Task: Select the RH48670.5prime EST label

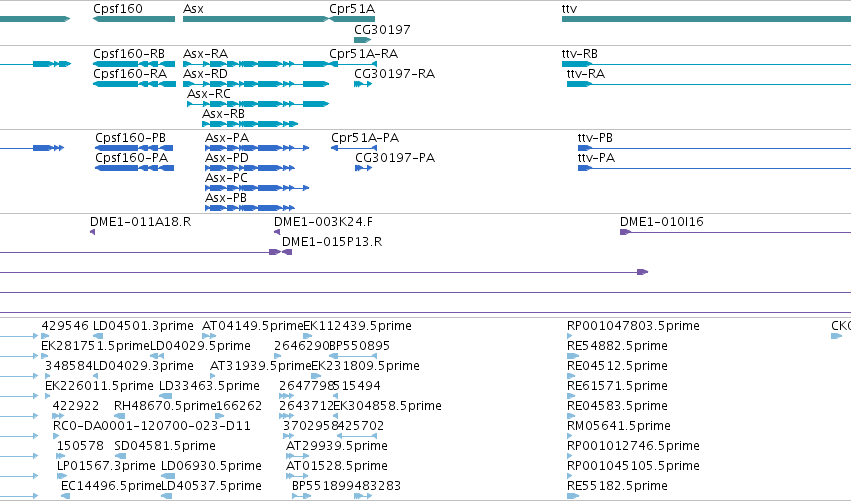Action: coord(165,406)
